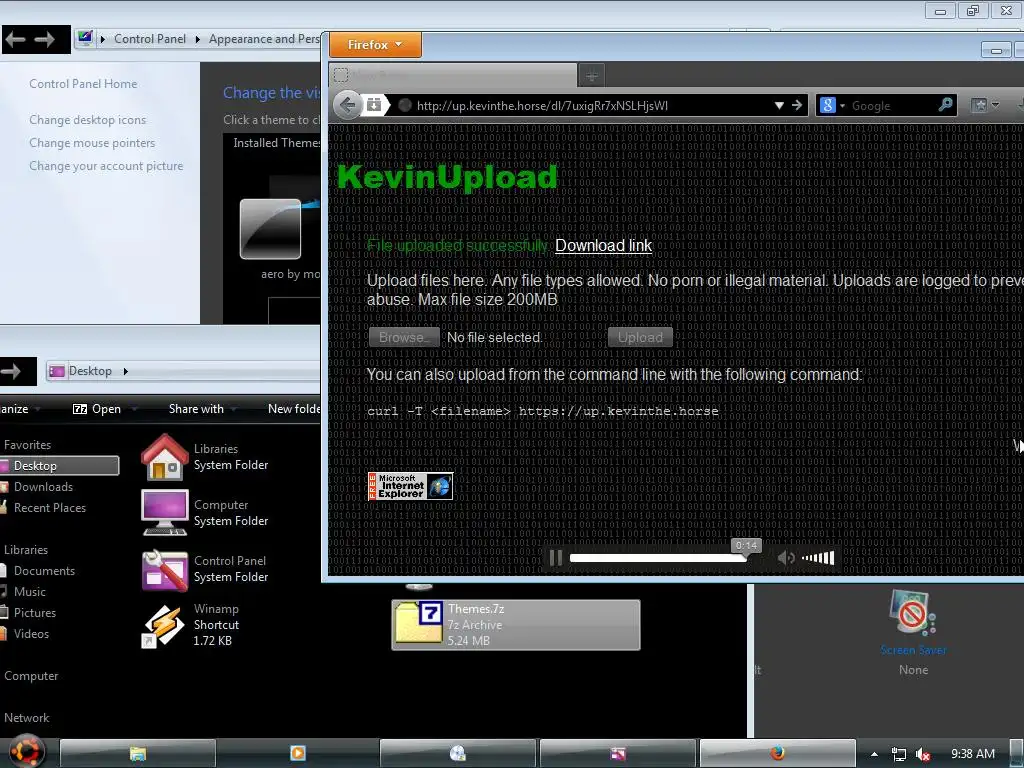Screen dimensions: 1024x768
Task: Select the Computer system folder icon
Action: (x=165, y=513)
